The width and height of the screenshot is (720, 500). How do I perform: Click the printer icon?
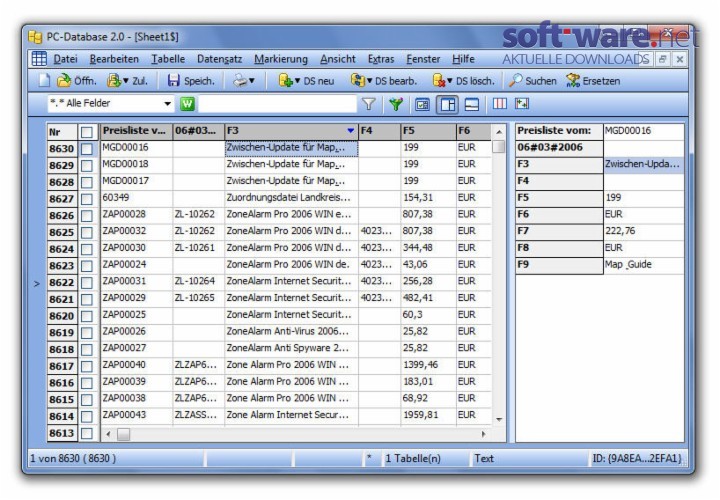pyautogui.click(x=240, y=81)
